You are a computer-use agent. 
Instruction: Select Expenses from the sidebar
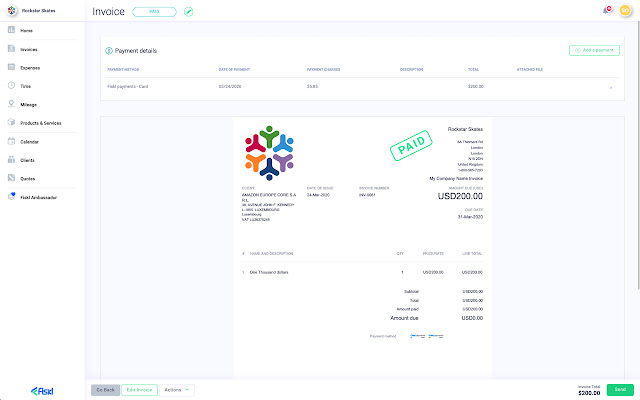30,68
